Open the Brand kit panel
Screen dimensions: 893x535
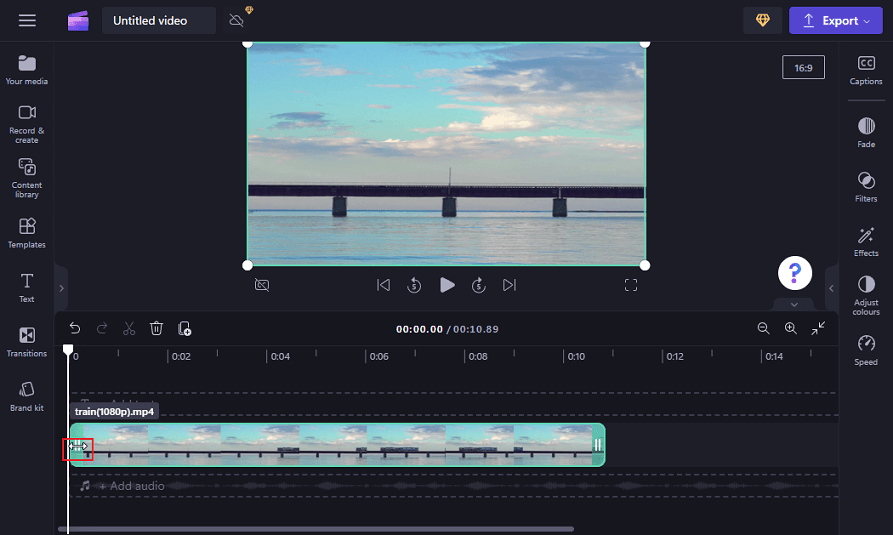[x=27, y=397]
